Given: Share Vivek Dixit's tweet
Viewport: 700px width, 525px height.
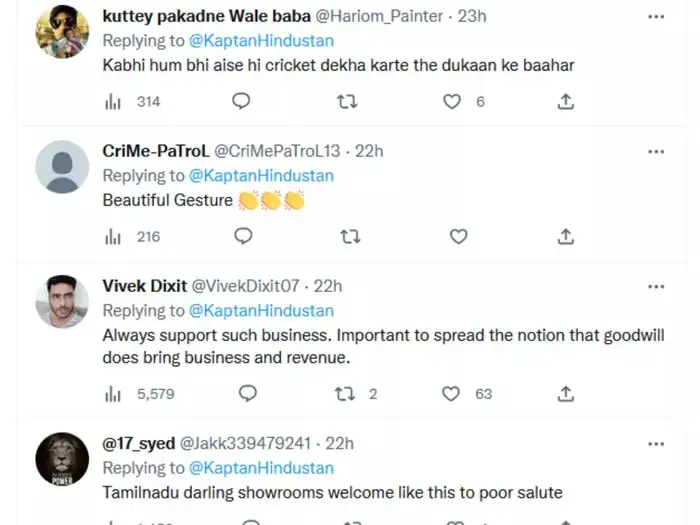Looking at the screenshot, I should coord(565,394).
